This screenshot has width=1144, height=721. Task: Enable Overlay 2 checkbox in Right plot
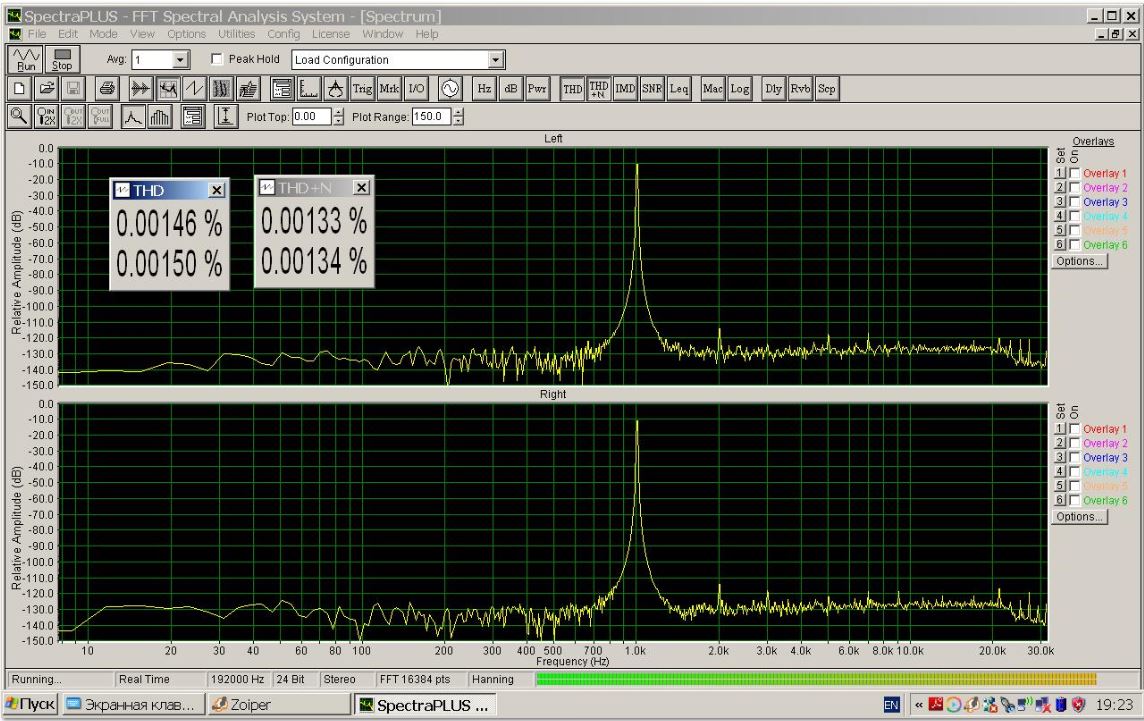[1075, 444]
